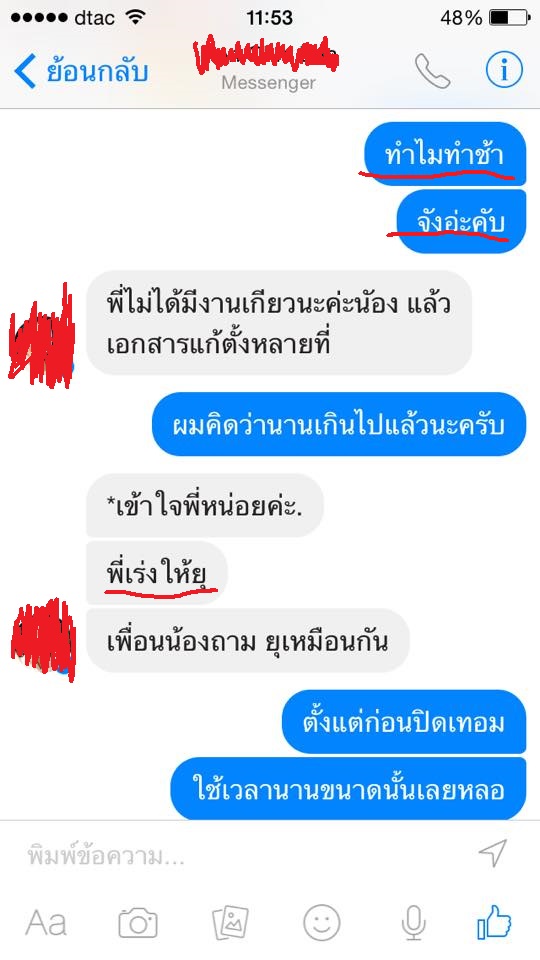Tap the ผมคิดว่านานเกินไปแล้วนะครับ bubble

pos(339,424)
